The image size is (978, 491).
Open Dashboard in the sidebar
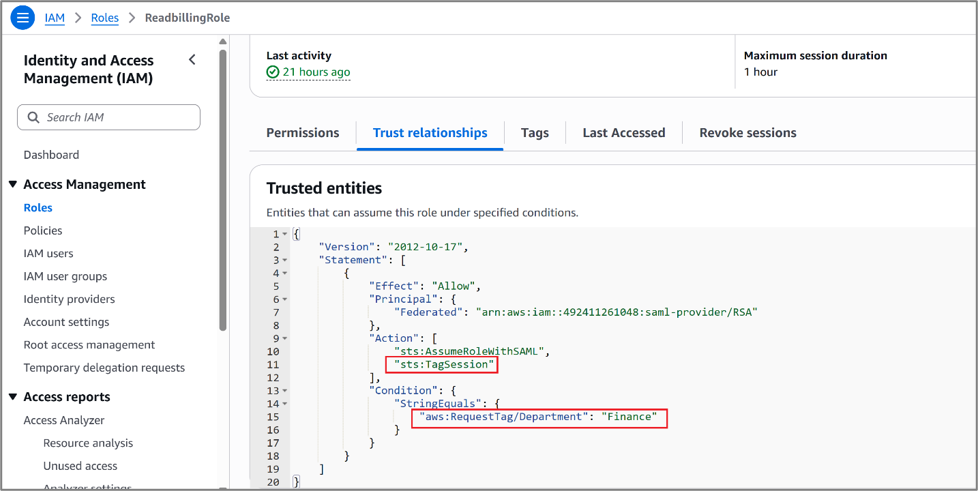(x=51, y=155)
